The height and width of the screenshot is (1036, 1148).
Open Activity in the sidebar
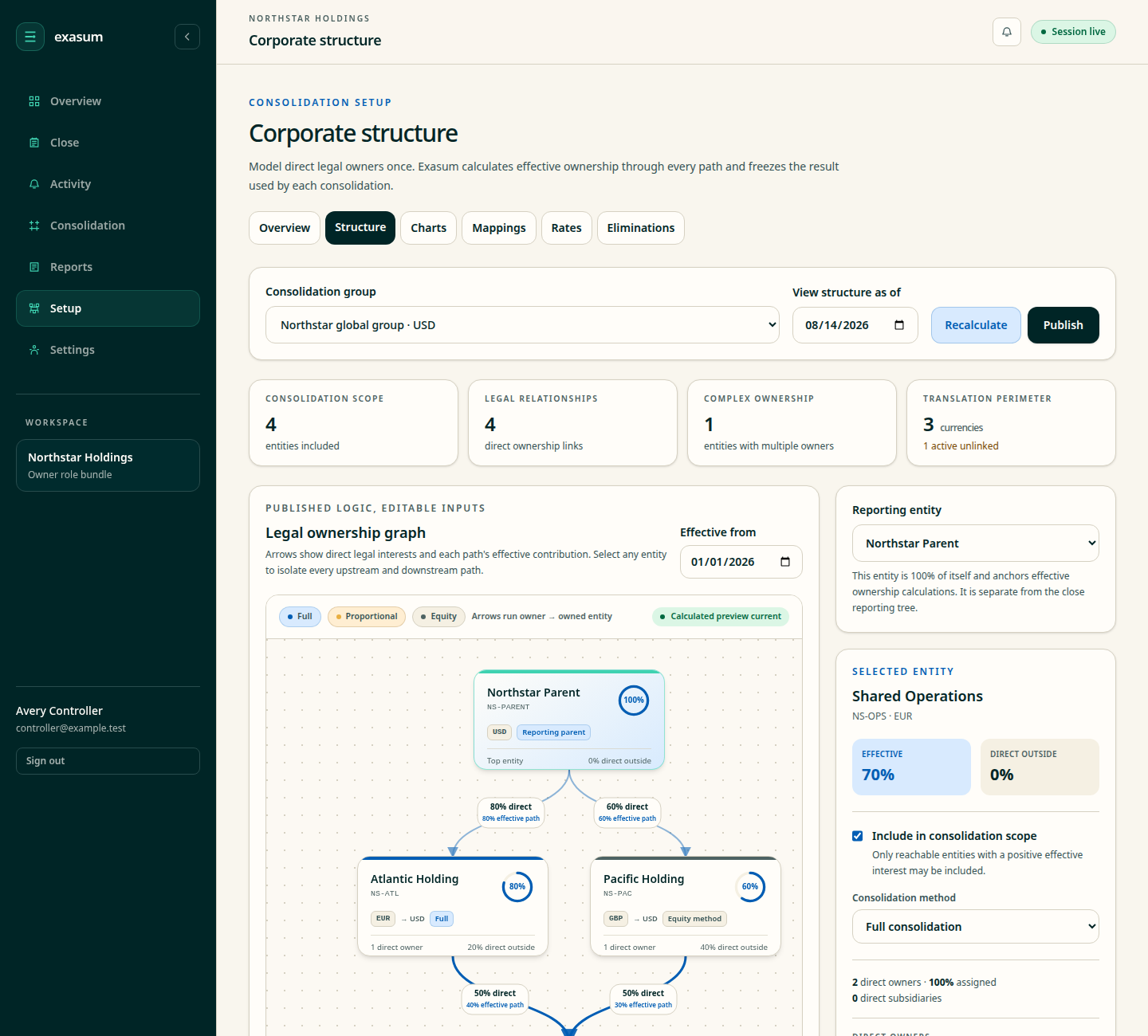(108, 184)
